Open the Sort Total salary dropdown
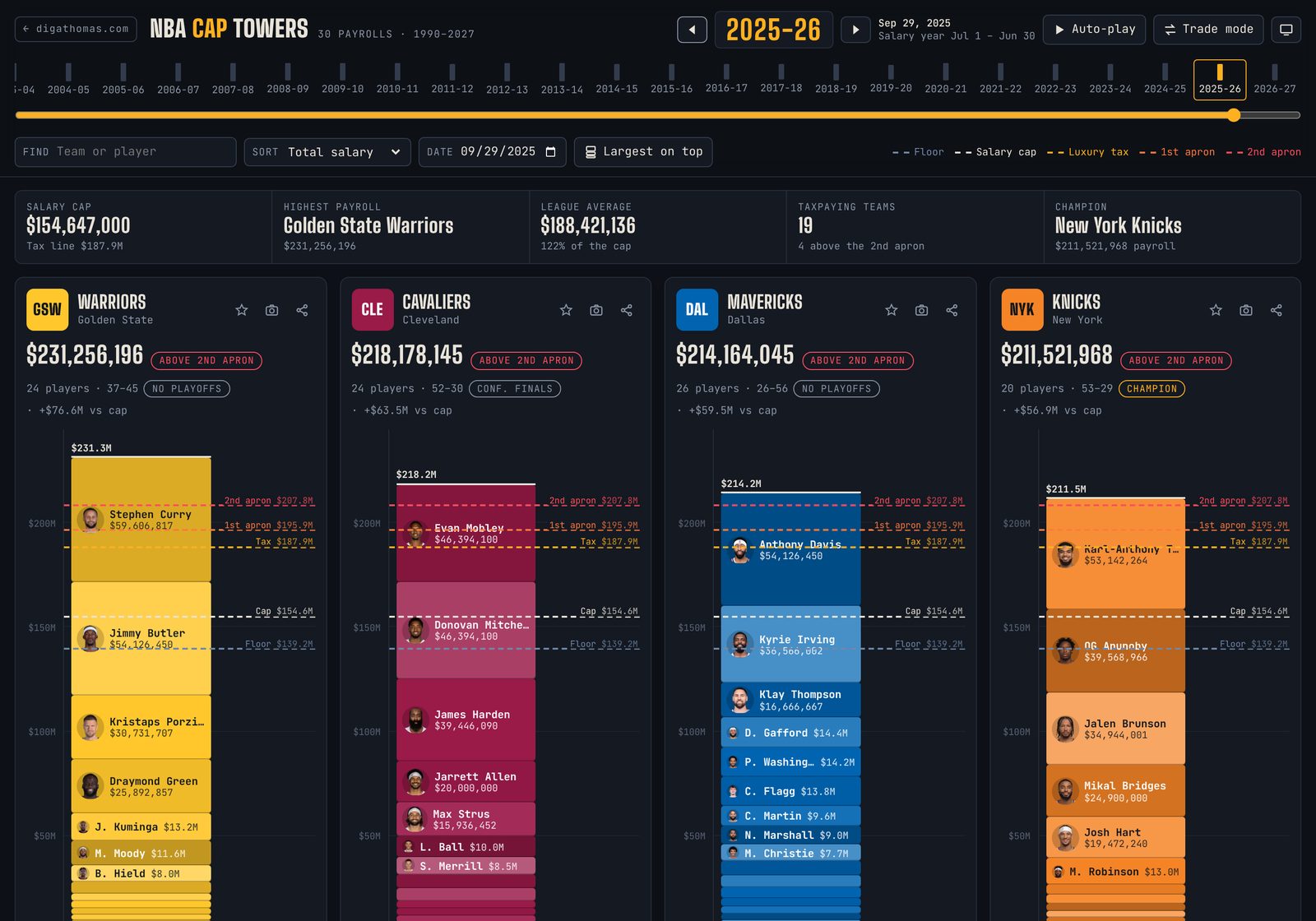This screenshot has width=1316, height=921. coord(327,152)
